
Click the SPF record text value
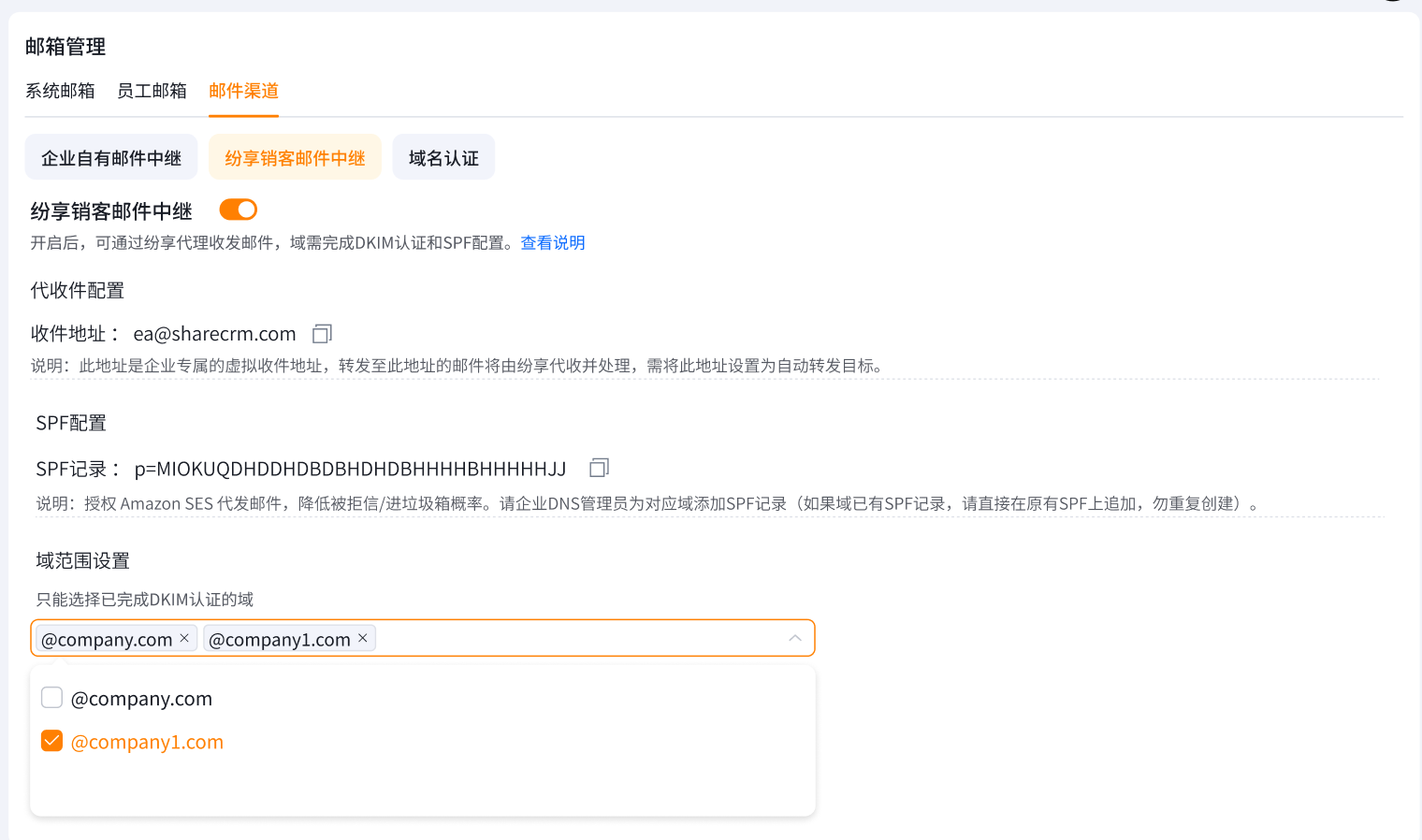tap(350, 469)
